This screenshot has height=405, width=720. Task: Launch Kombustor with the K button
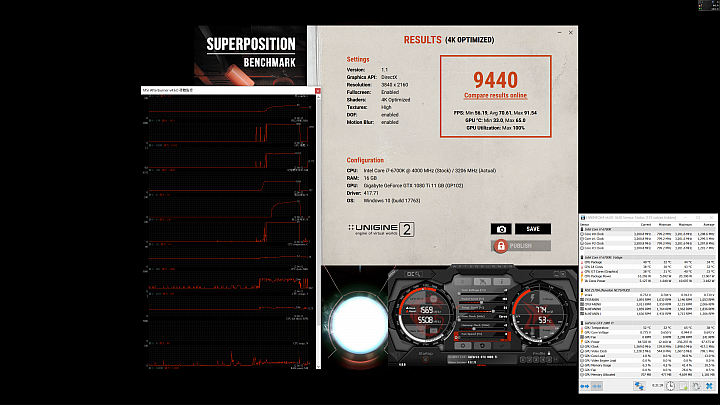[462, 281]
